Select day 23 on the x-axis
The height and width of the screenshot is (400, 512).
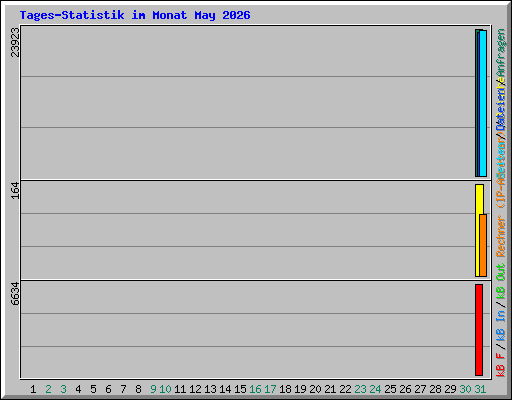tap(360, 389)
